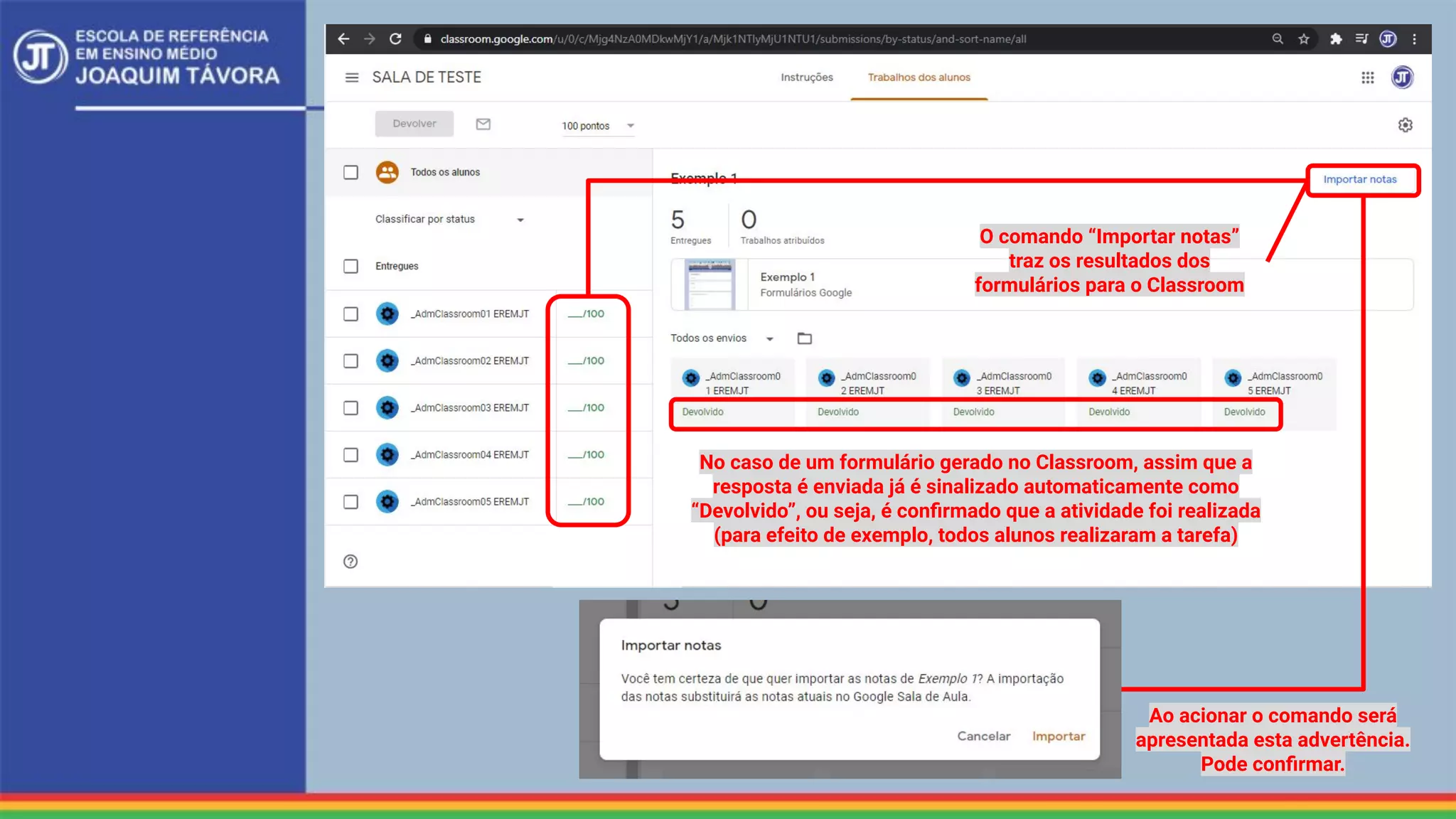1456x819 pixels.
Task: Bookmark this page with the star icon
Action: (x=1304, y=39)
